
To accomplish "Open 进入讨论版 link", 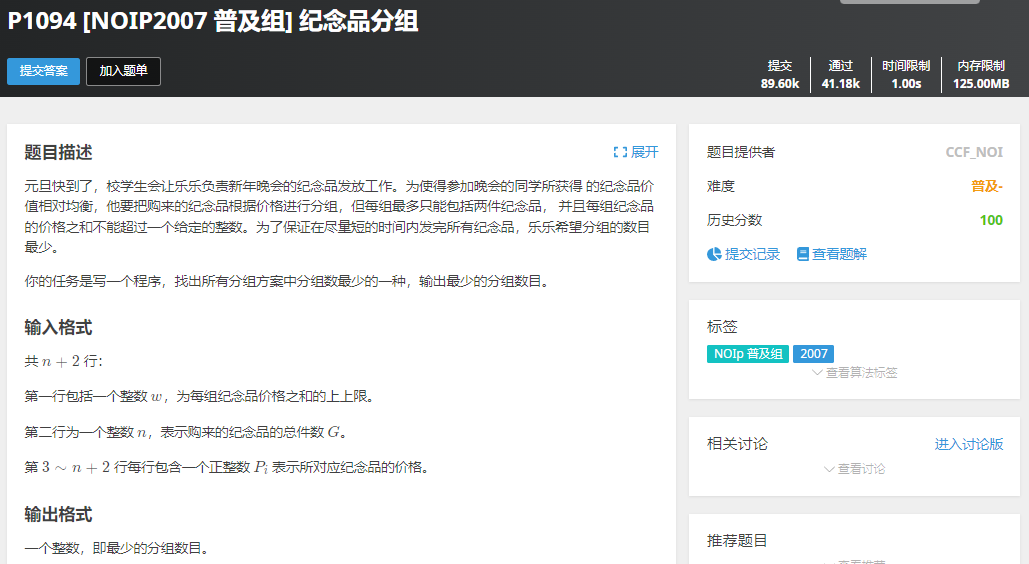I will pyautogui.click(x=969, y=445).
